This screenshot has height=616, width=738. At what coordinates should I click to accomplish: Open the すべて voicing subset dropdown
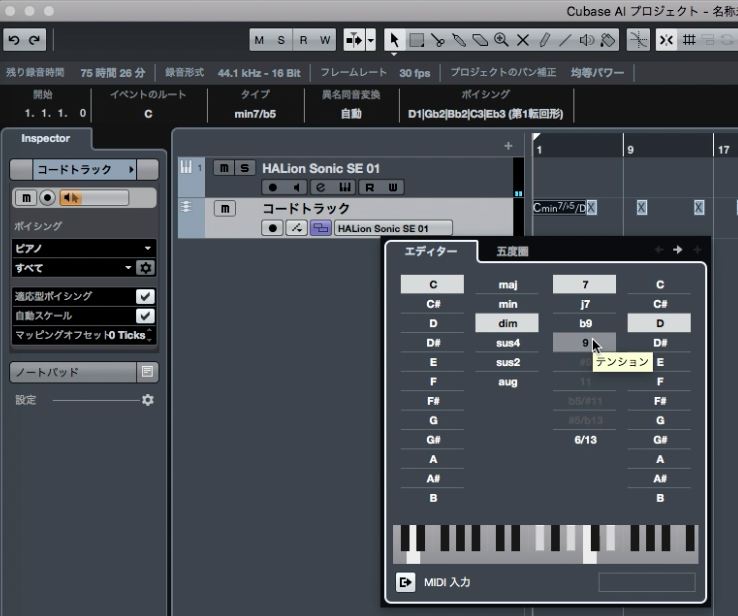pos(73,268)
